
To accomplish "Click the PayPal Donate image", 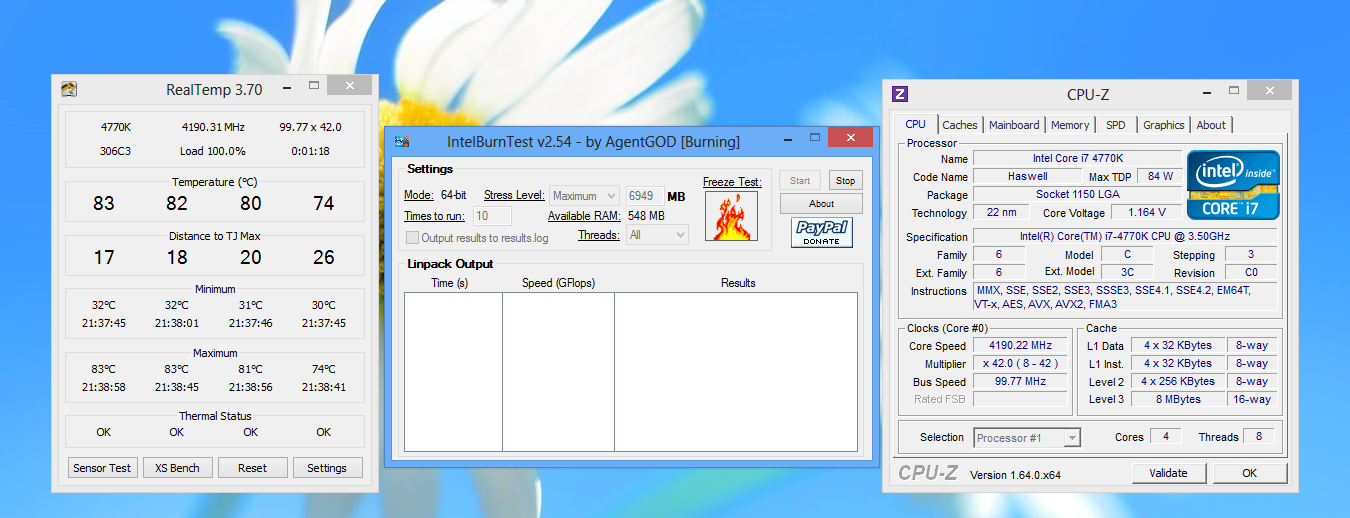I will 821,232.
